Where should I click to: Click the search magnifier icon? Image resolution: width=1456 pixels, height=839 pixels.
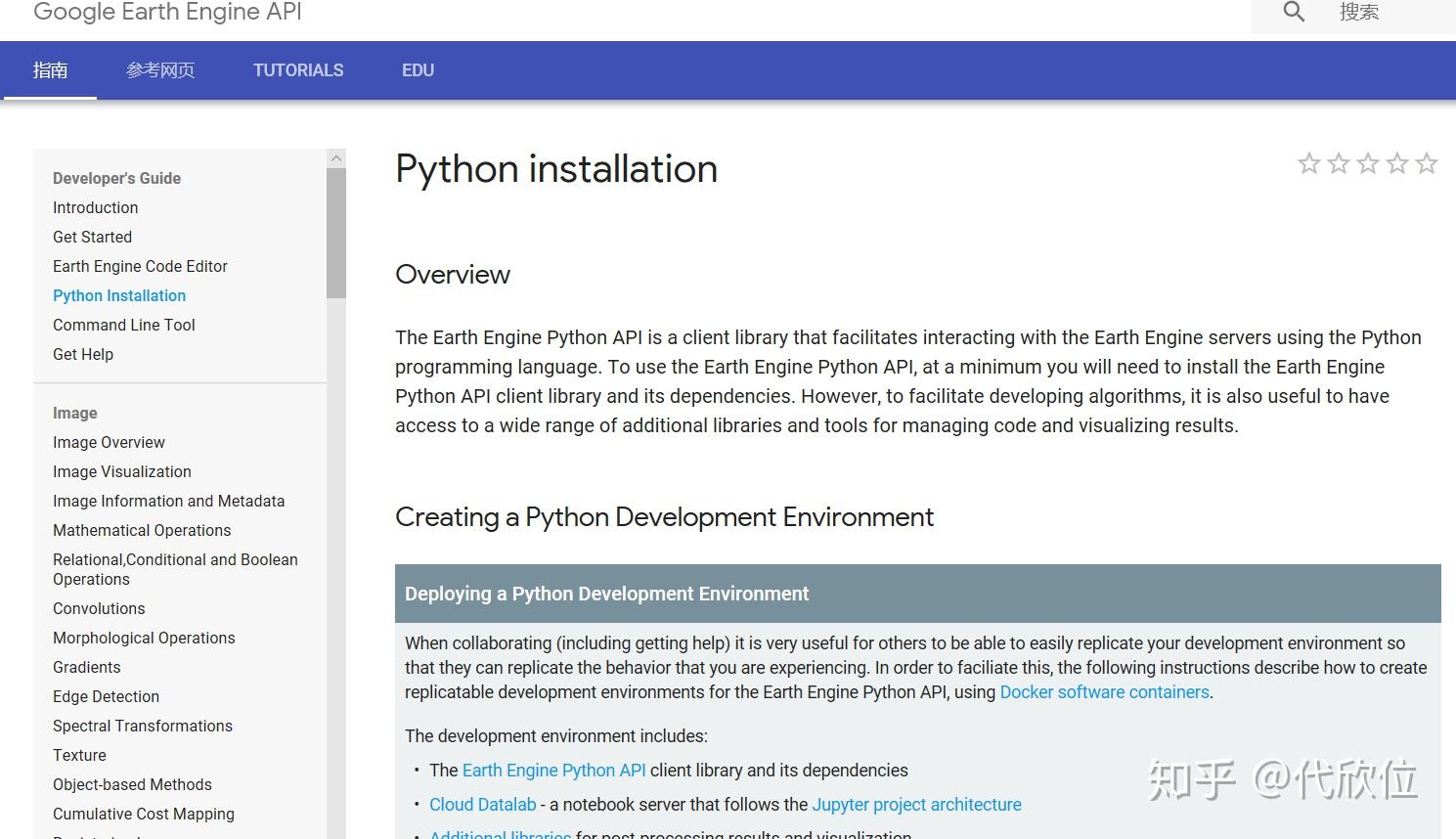coord(1294,12)
